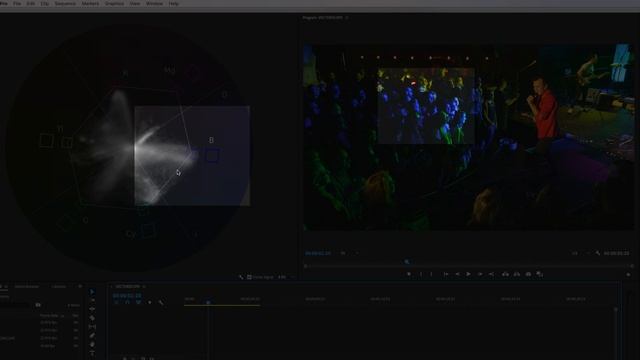The height and width of the screenshot is (360, 640).
Task: Open the View menu
Action: click(135, 4)
